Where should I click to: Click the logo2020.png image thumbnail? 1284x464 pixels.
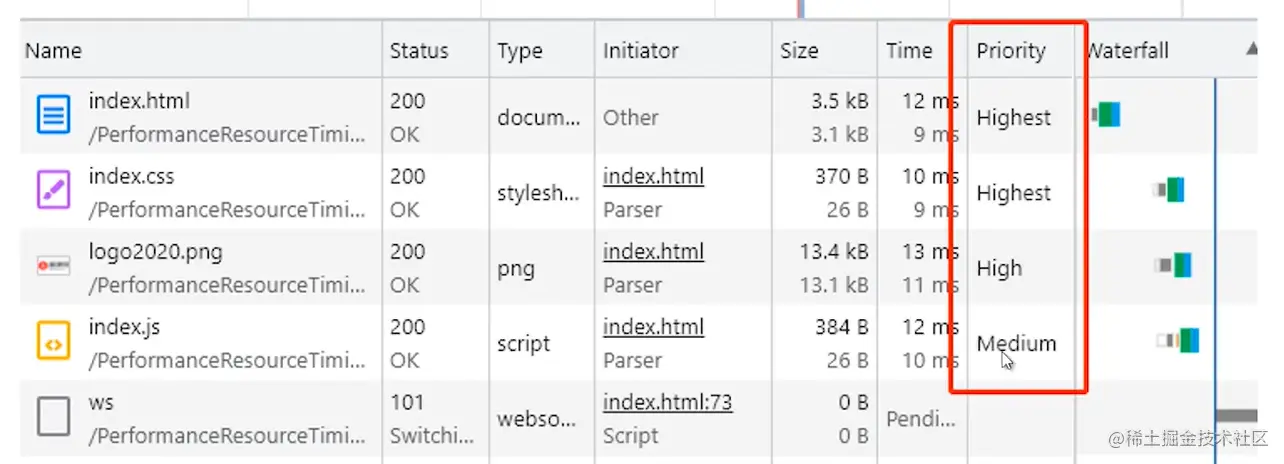click(53, 266)
